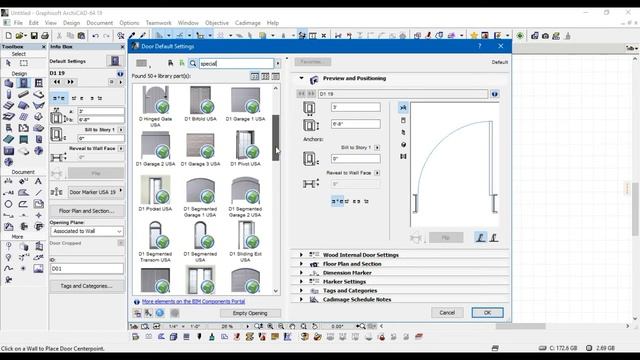Click the BIM Components globe icon

pos(160,313)
